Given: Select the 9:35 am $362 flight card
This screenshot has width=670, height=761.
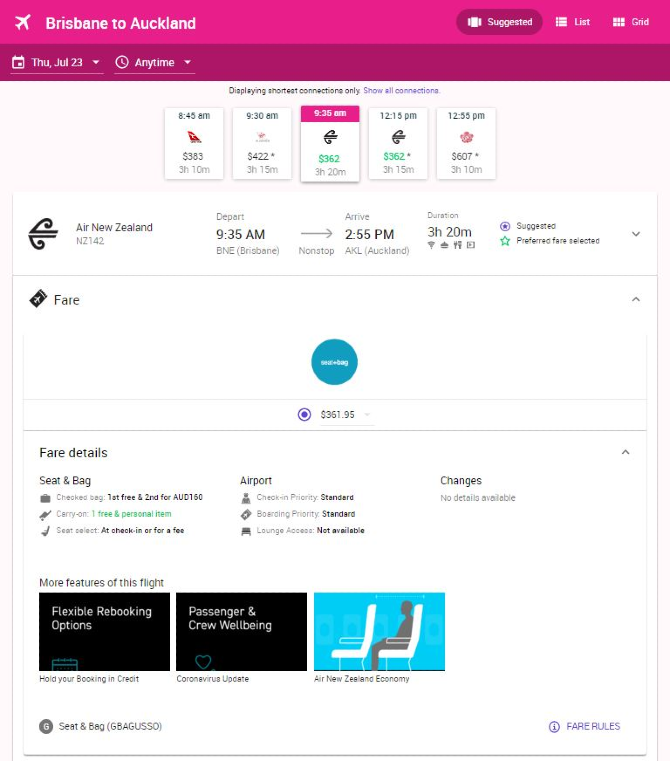Looking at the screenshot, I should coord(330,144).
